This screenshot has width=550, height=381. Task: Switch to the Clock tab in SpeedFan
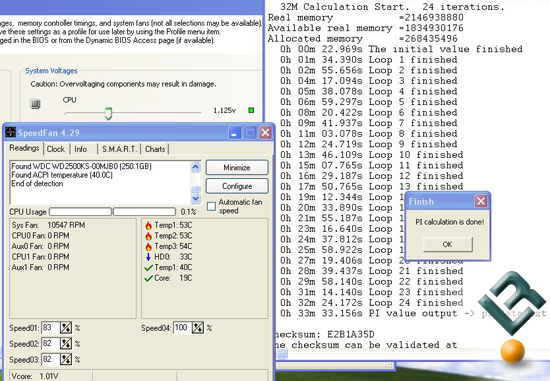coord(56,149)
